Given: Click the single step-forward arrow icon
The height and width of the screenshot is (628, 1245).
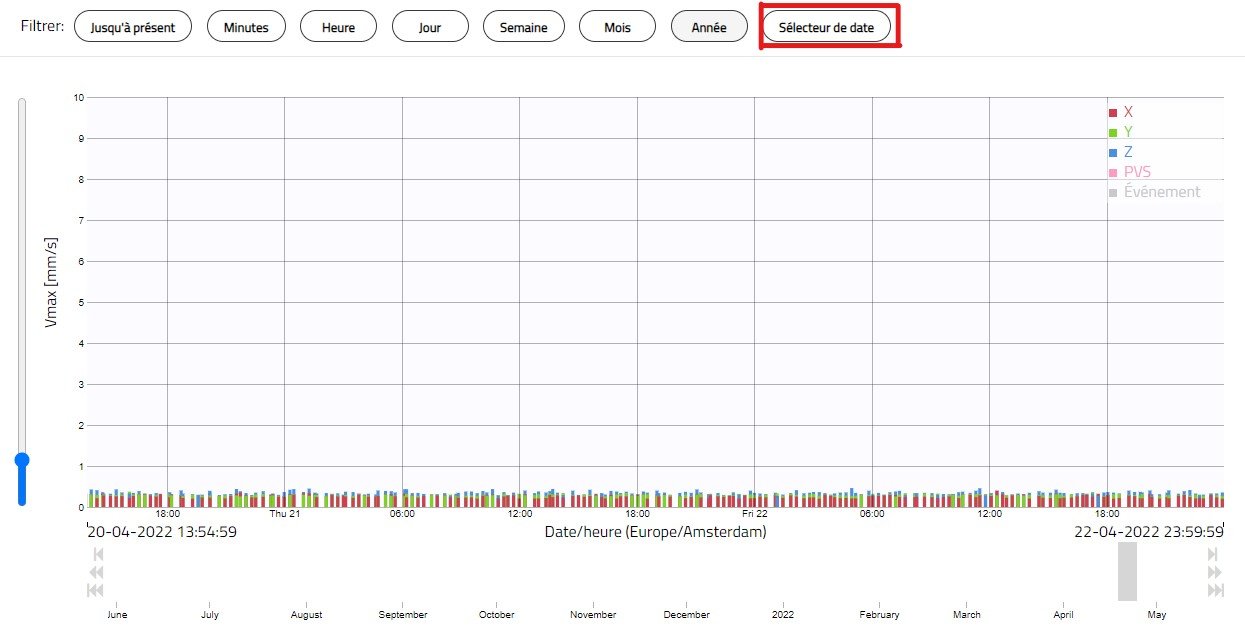Looking at the screenshot, I should pyautogui.click(x=1213, y=554).
